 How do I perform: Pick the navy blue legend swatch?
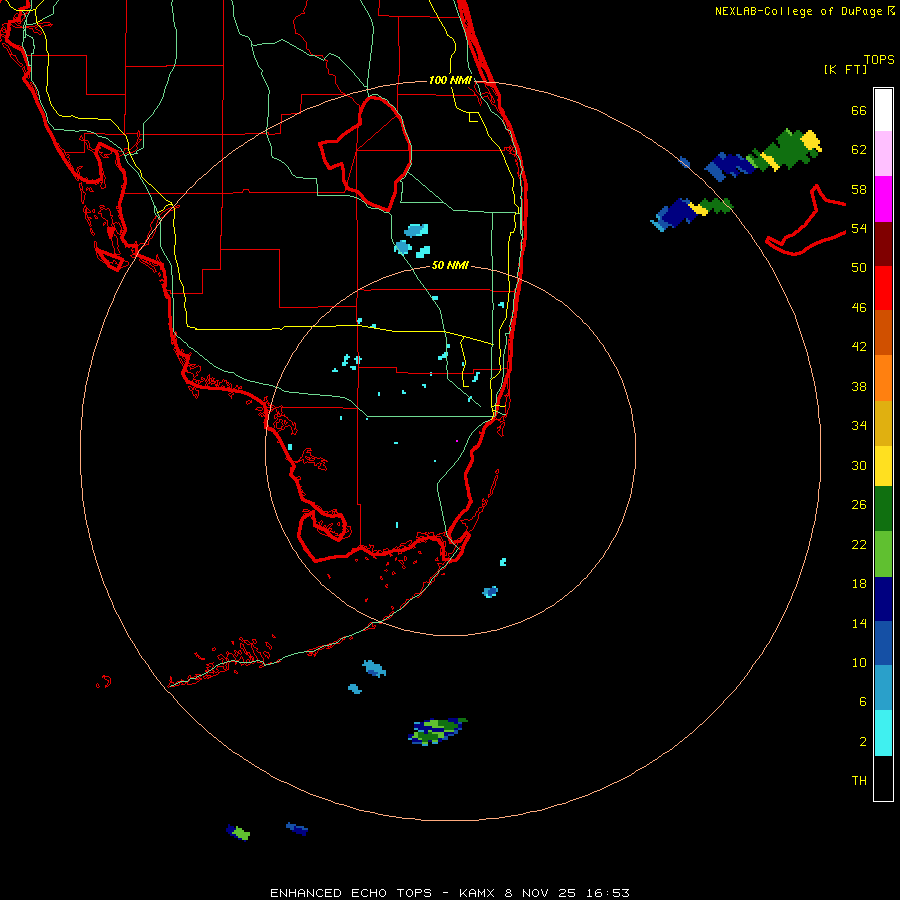click(883, 599)
